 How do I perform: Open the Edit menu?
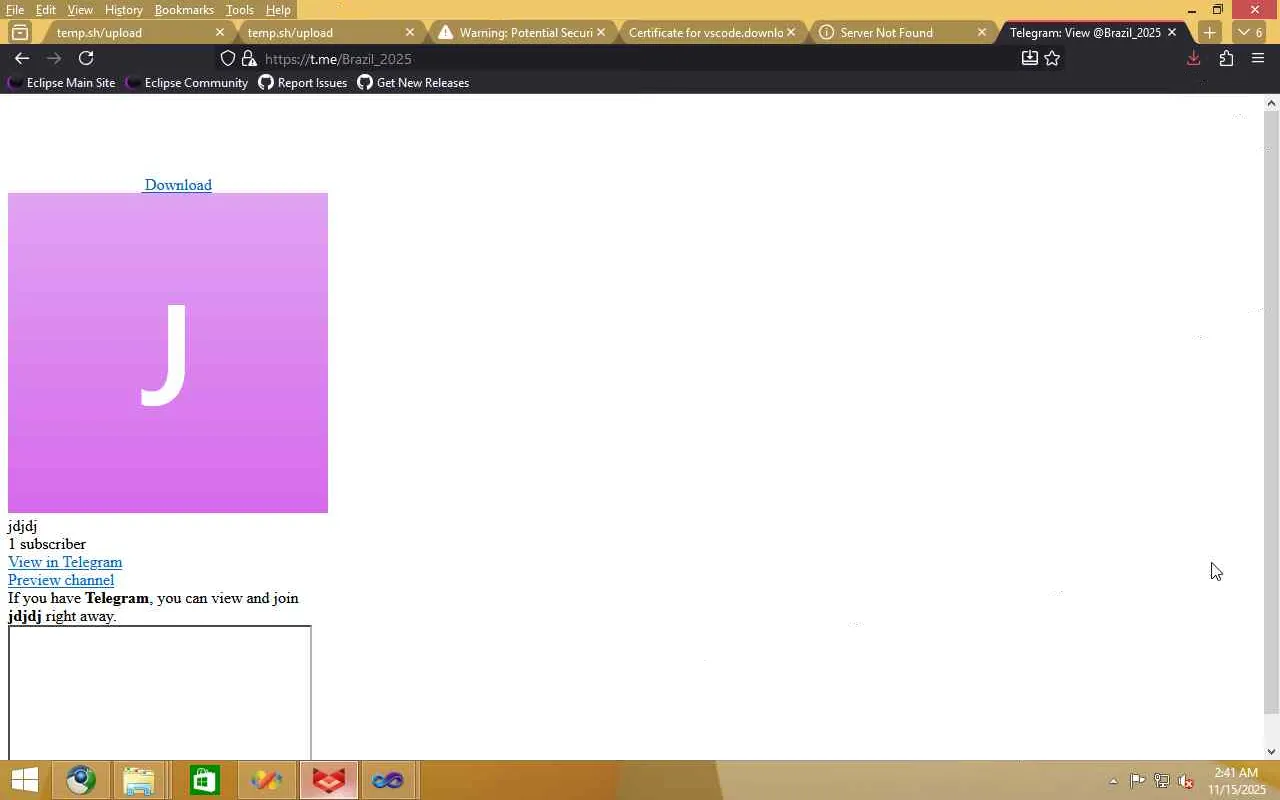click(46, 10)
